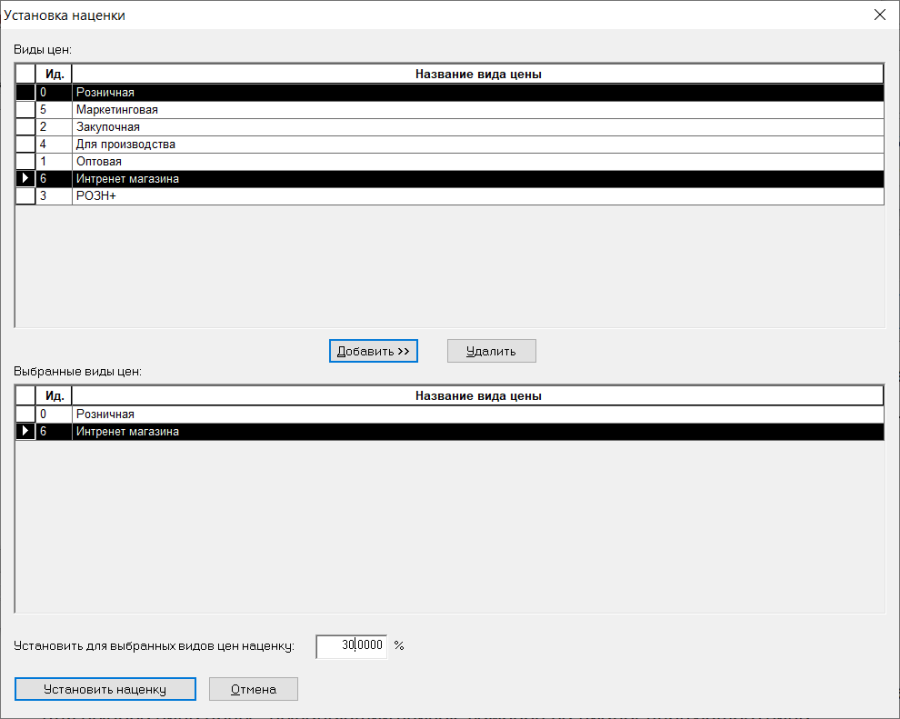Screen dimensions: 900x719
Task: Select Маркетинговая row in price types list
Action: 449,110
